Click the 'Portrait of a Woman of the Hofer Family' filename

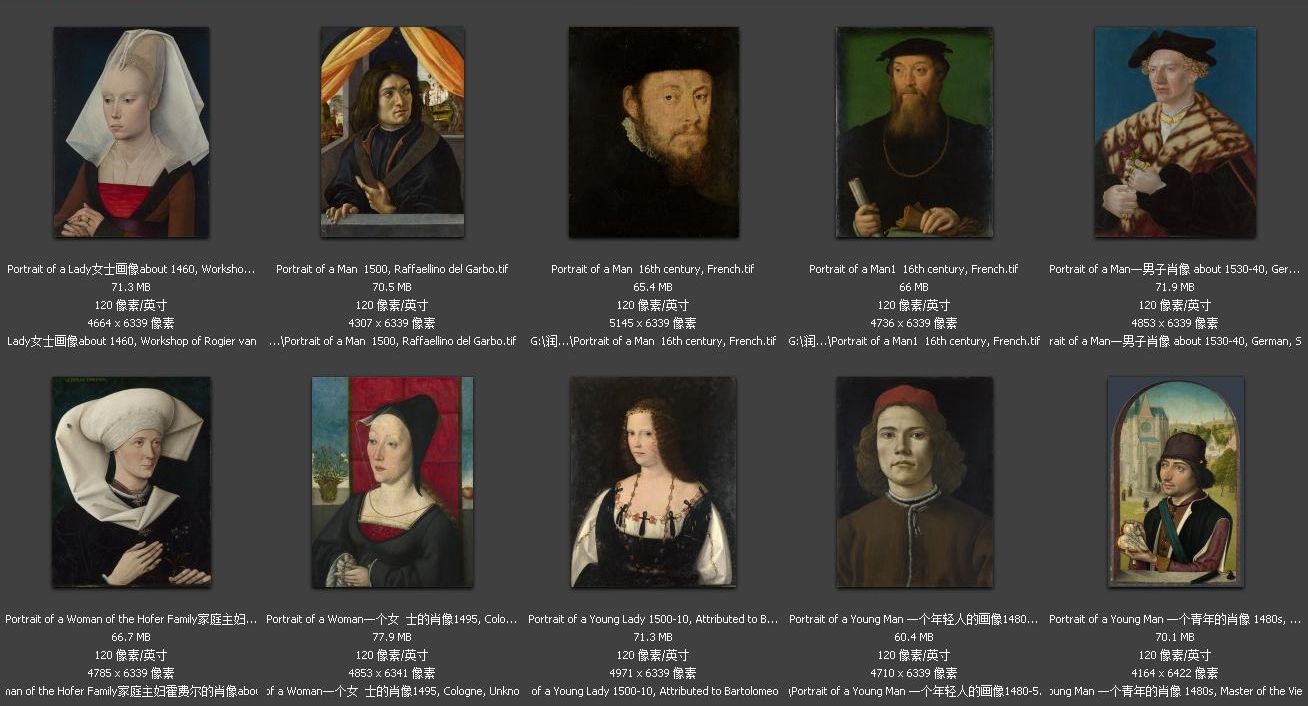131,619
